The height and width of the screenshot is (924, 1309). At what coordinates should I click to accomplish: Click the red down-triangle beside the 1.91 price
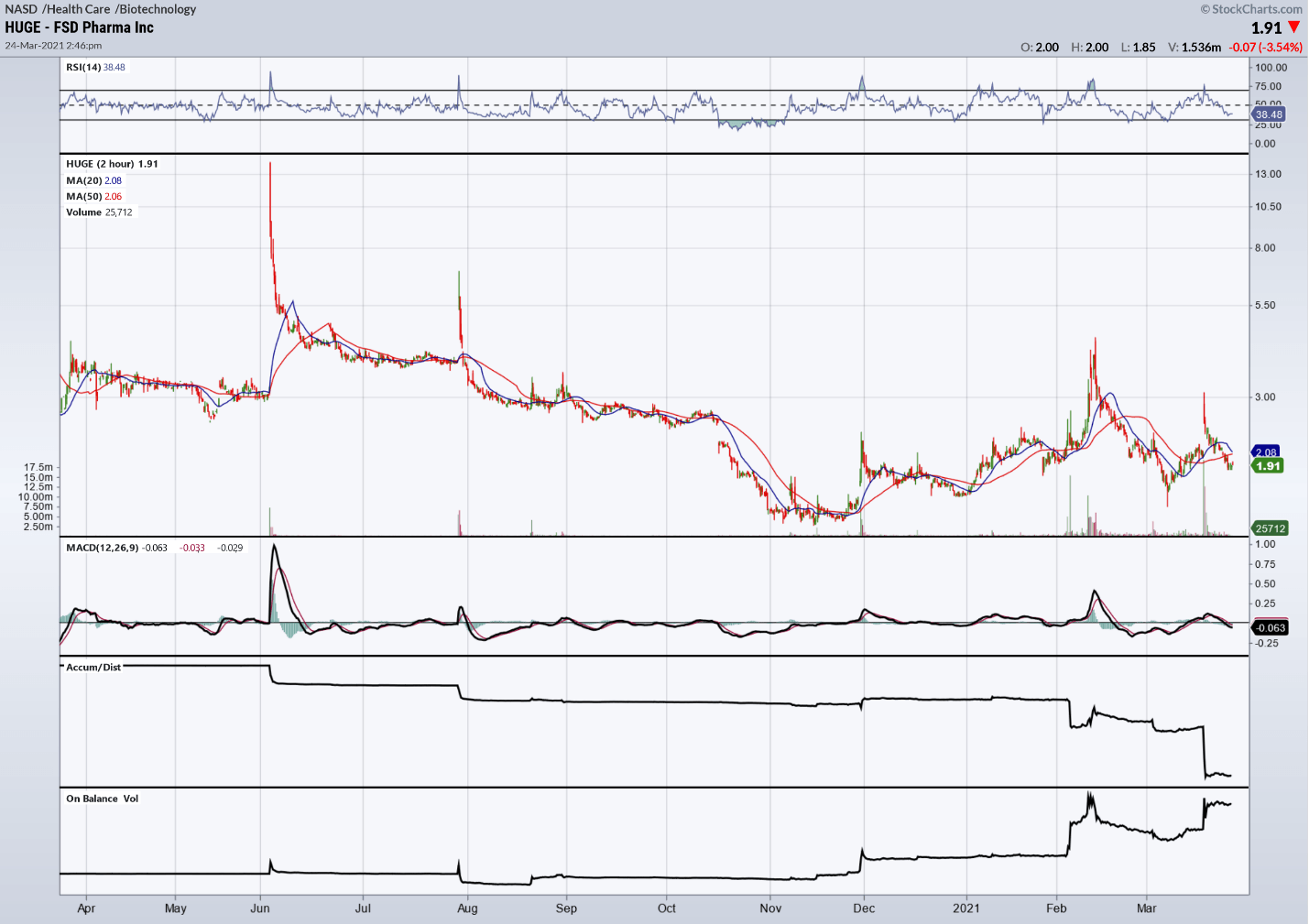point(1294,27)
